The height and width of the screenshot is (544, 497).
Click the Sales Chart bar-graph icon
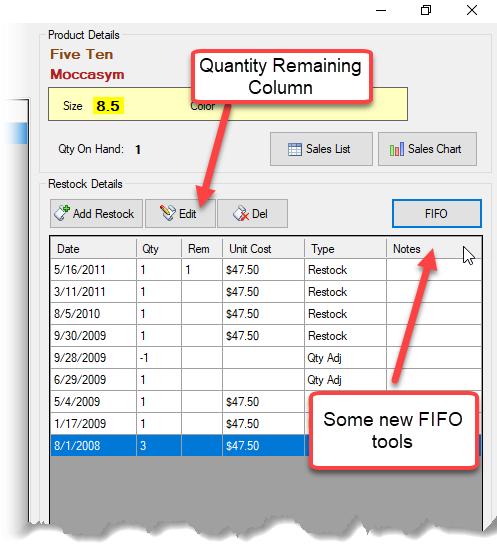(397, 149)
